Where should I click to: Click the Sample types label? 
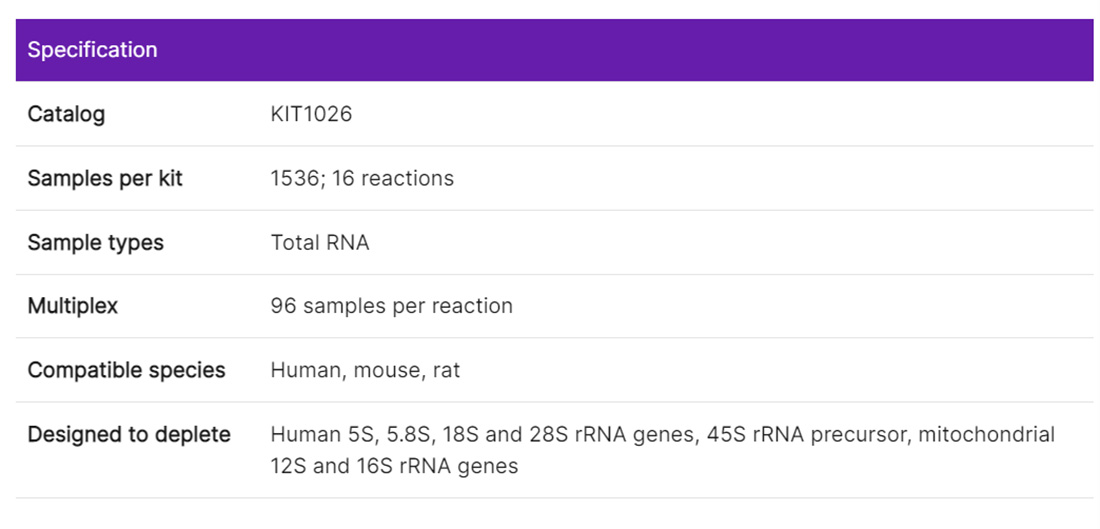pos(95,242)
